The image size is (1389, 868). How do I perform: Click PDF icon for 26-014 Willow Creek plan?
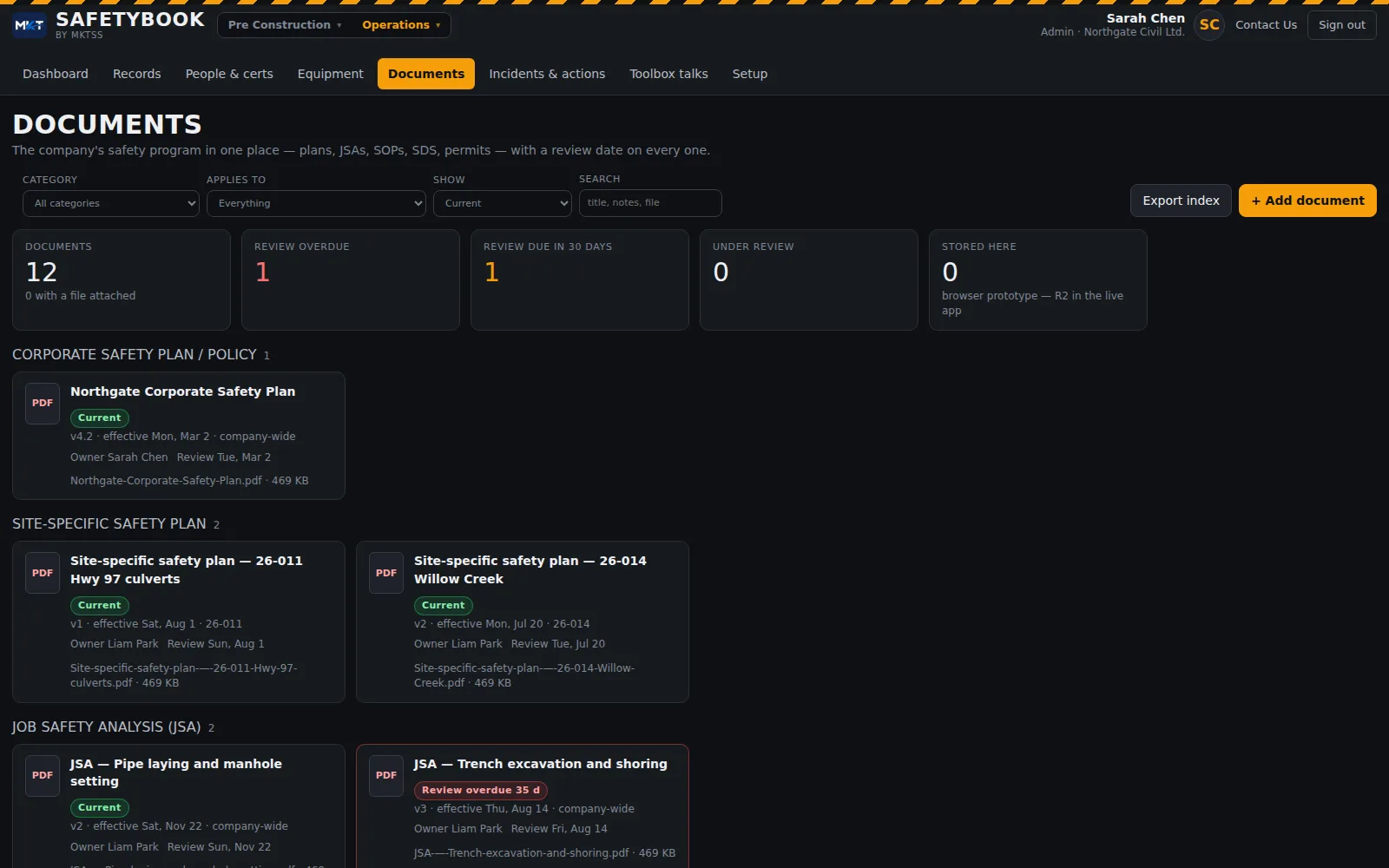pos(386,573)
